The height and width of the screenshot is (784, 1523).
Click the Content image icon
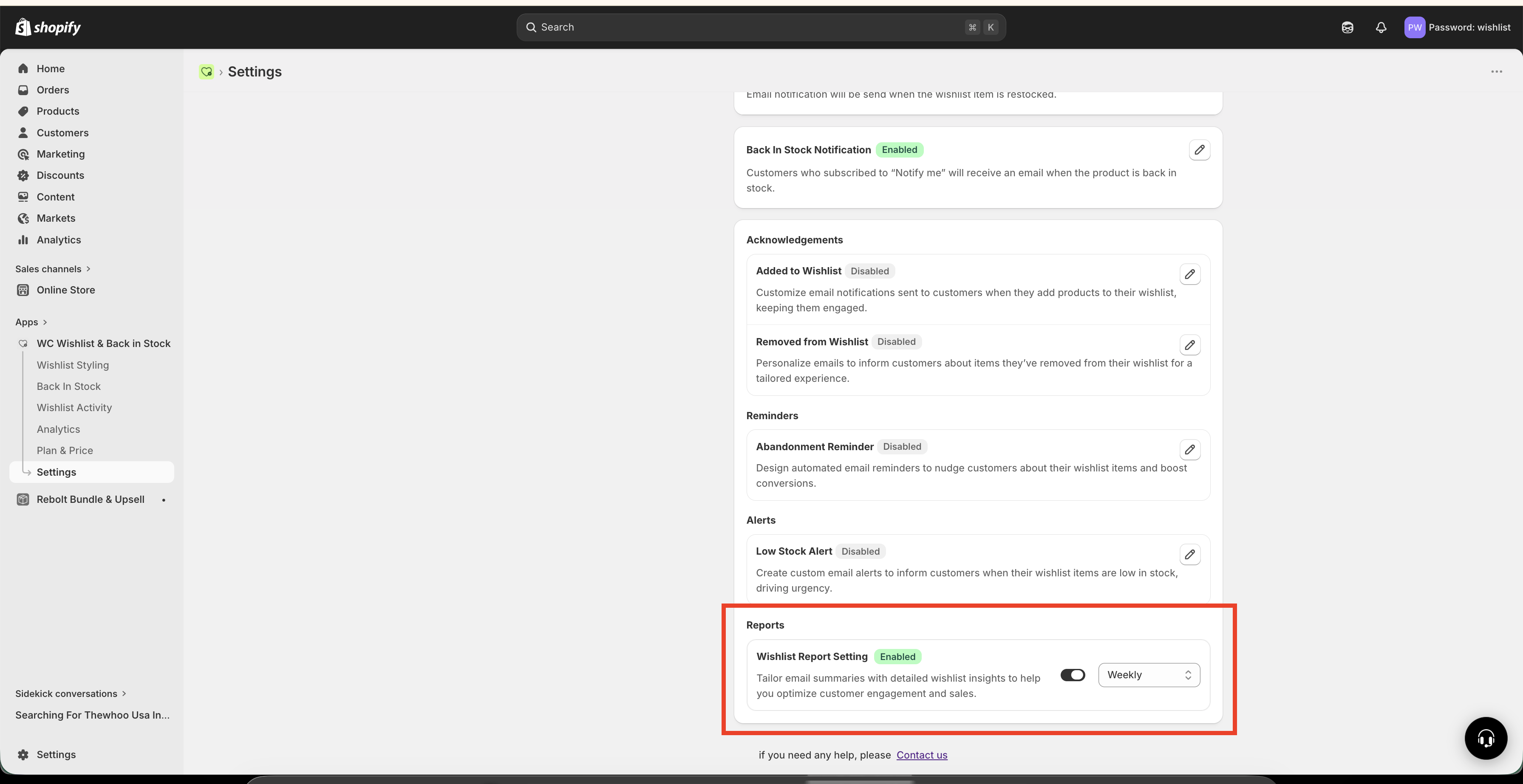pyautogui.click(x=23, y=197)
